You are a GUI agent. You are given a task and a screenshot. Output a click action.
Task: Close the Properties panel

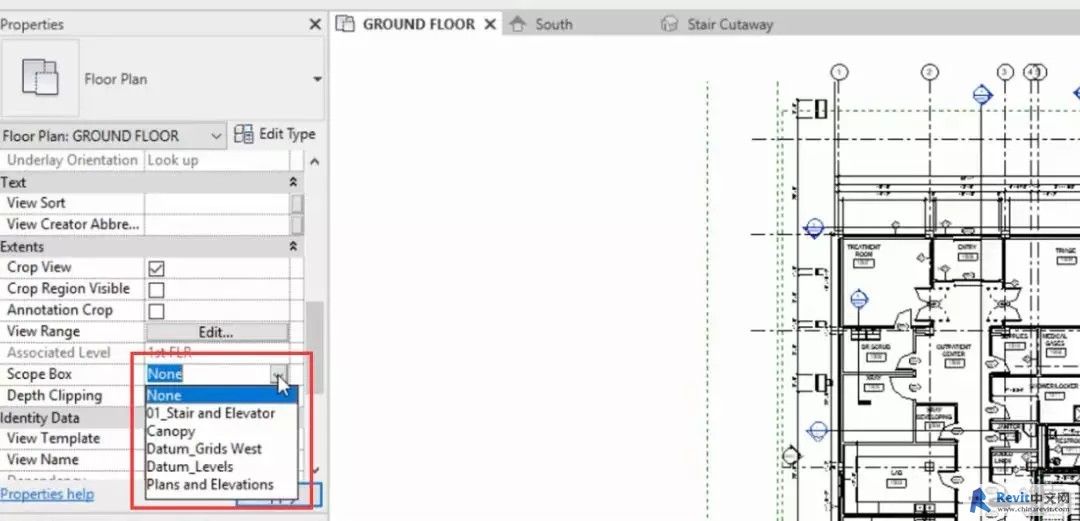point(315,25)
